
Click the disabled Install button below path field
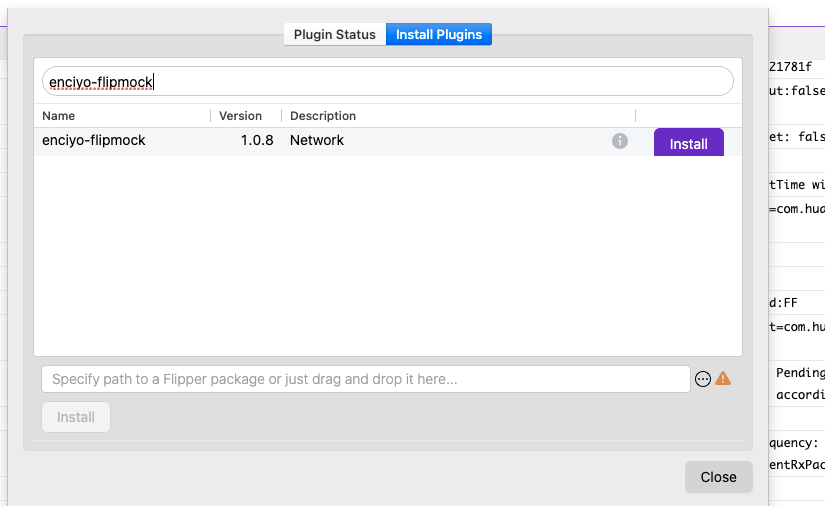click(x=76, y=417)
